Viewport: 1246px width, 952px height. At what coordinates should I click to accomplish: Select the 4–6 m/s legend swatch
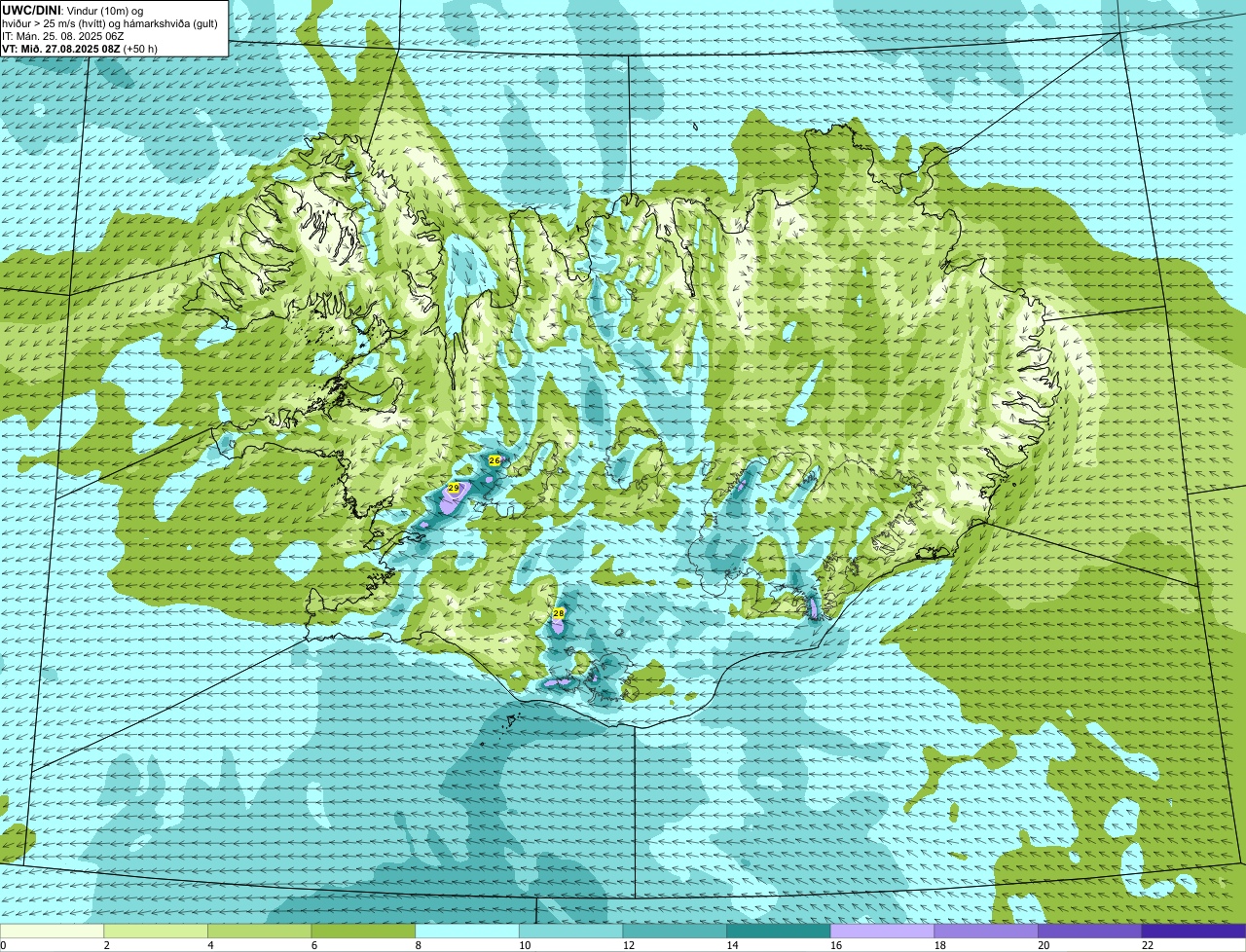point(259,931)
